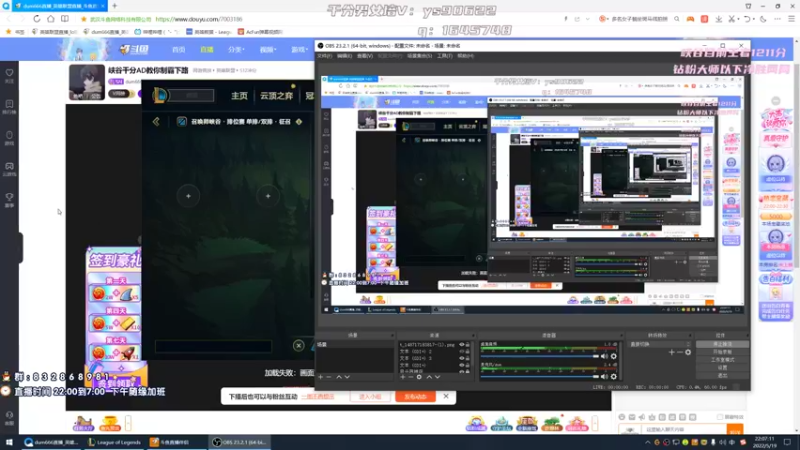Screen dimensions: 800x450
Task: Add a scene in OBS Scenes panel
Action: click(320, 377)
